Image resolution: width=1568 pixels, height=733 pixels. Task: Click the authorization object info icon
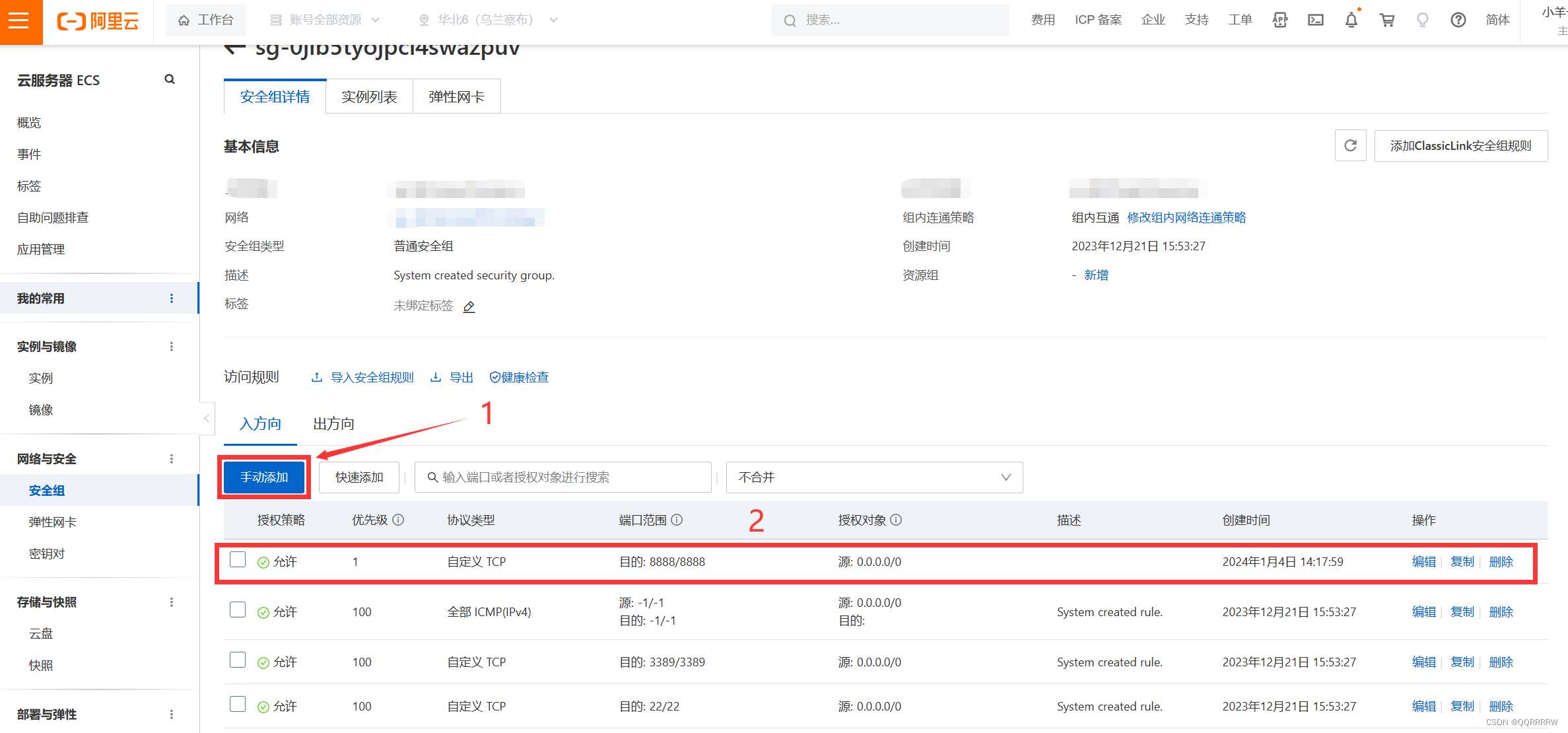click(x=896, y=520)
